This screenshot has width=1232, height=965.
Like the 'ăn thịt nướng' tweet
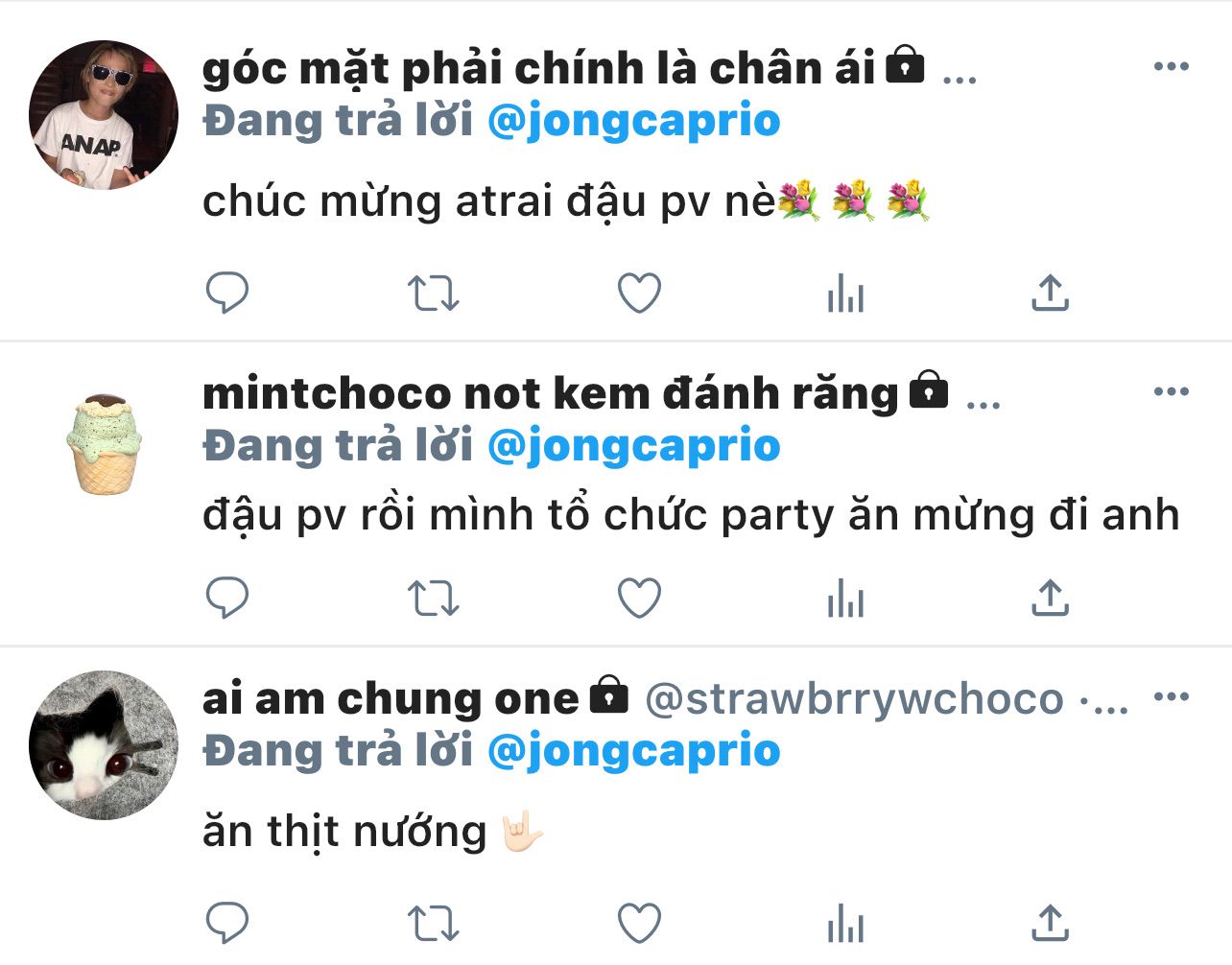click(639, 924)
